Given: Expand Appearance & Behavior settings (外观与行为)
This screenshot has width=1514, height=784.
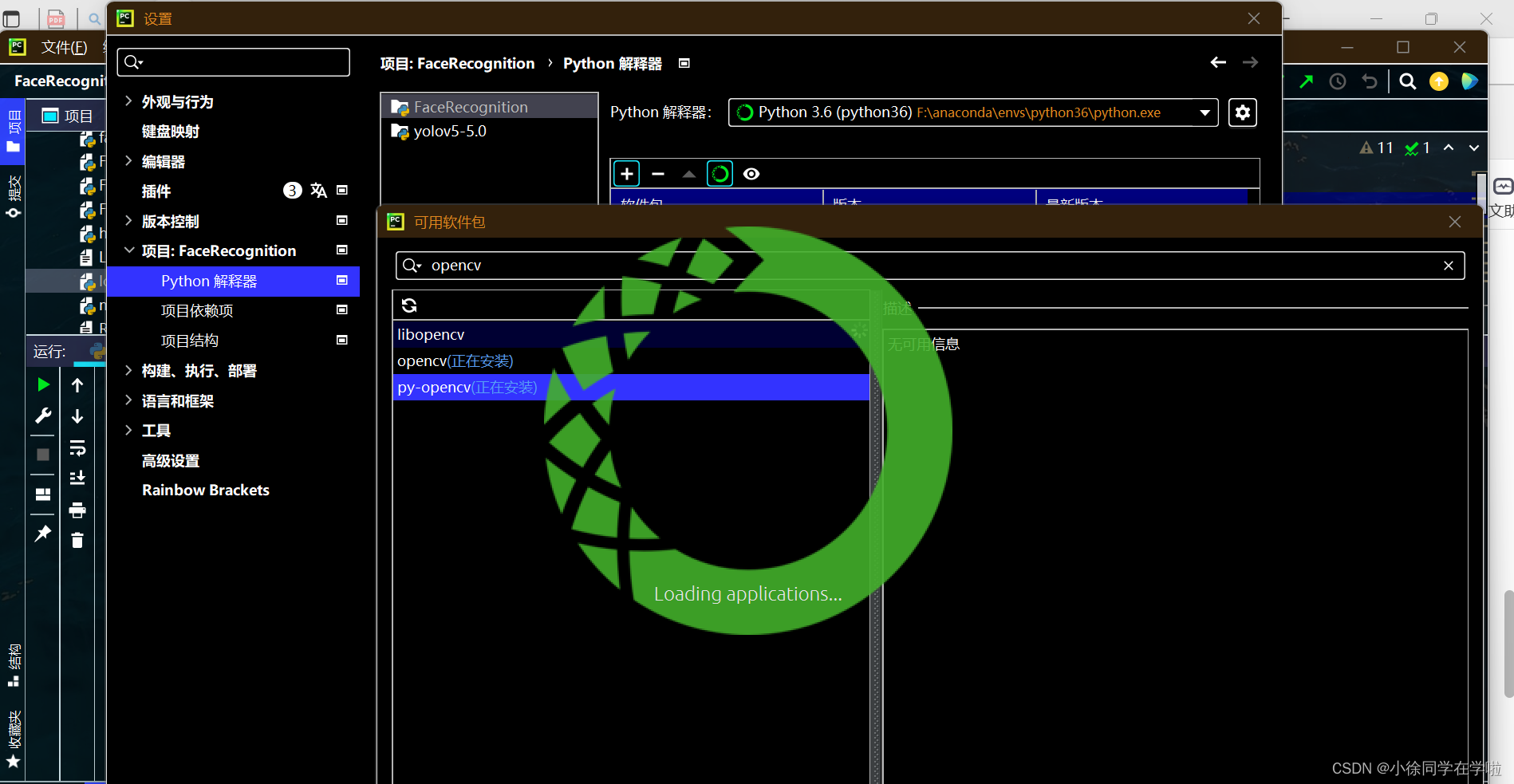Looking at the screenshot, I should pos(128,101).
